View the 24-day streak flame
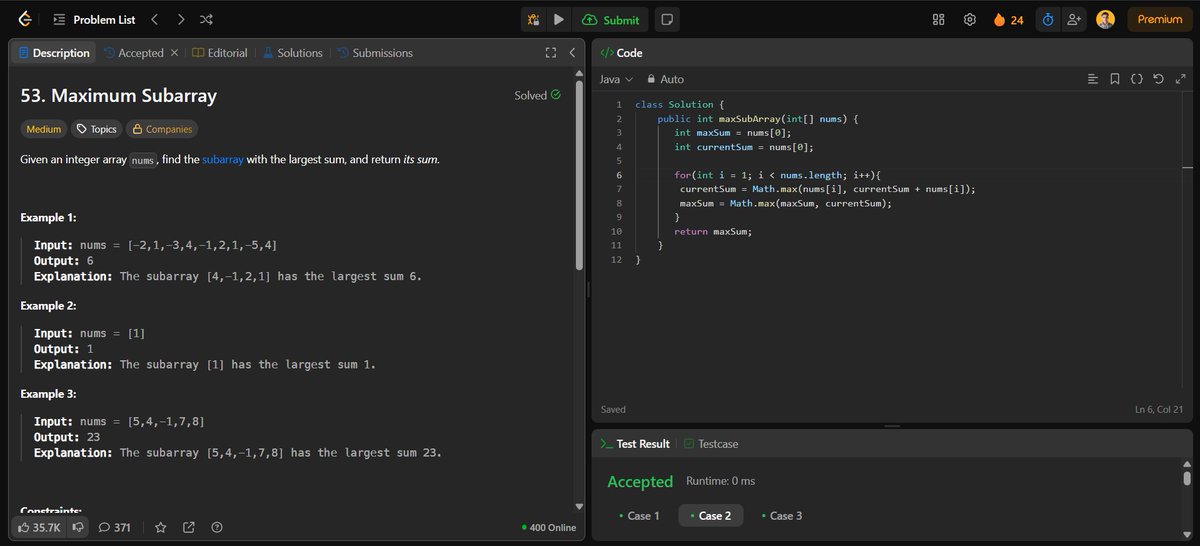 click(1008, 19)
